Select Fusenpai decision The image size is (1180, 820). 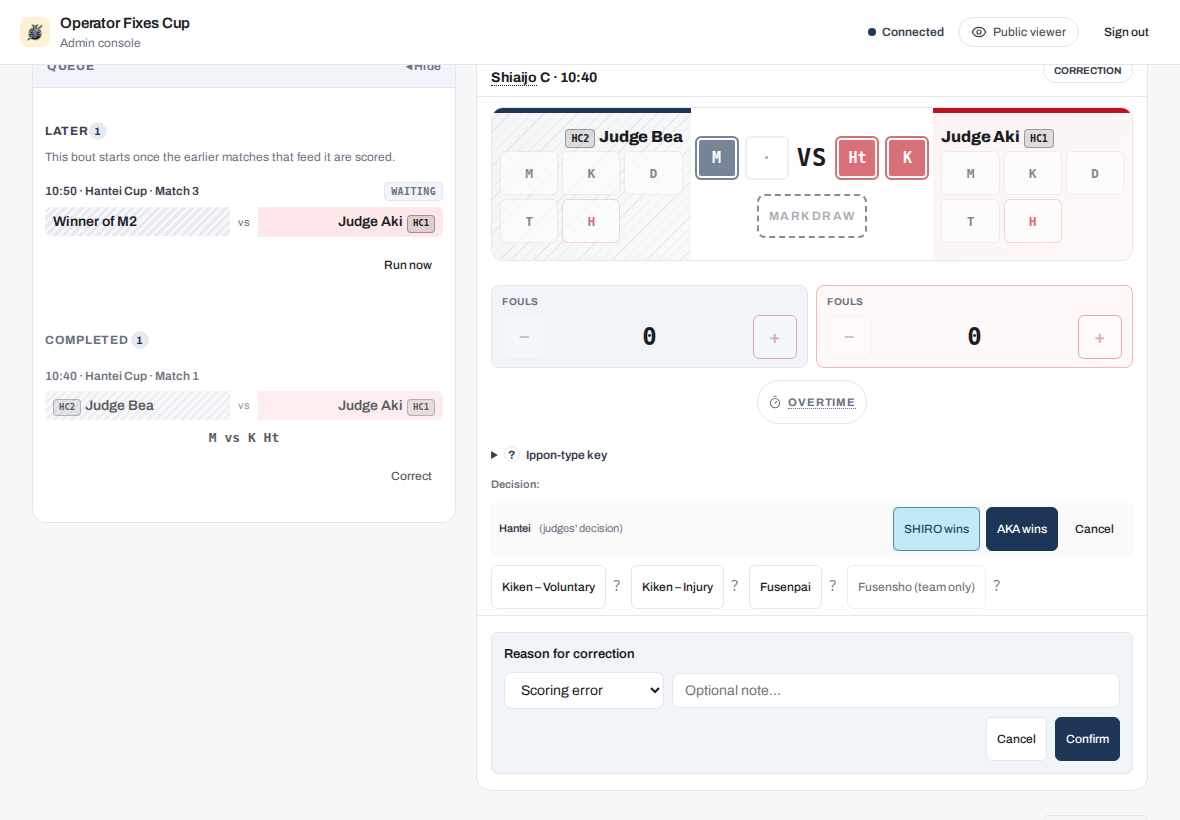(785, 587)
